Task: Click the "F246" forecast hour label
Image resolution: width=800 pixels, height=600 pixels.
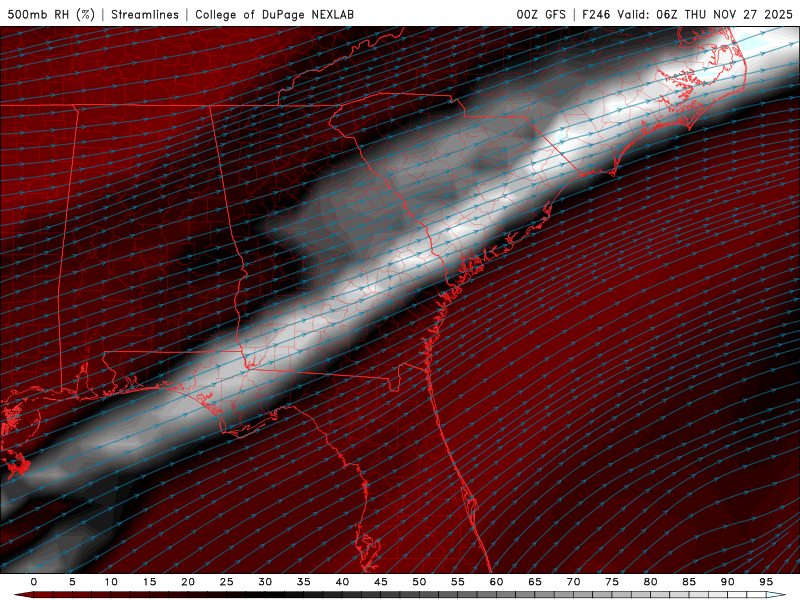Action: click(x=596, y=14)
